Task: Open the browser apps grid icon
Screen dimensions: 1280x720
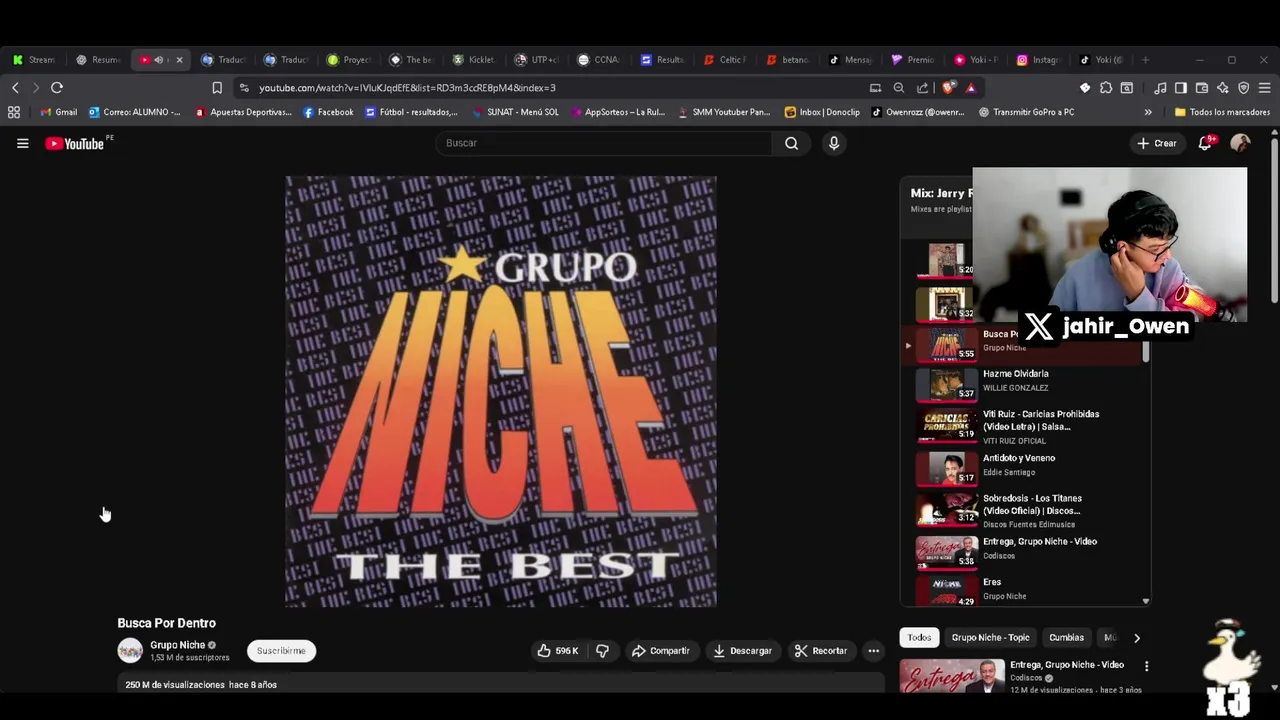Action: click(14, 112)
